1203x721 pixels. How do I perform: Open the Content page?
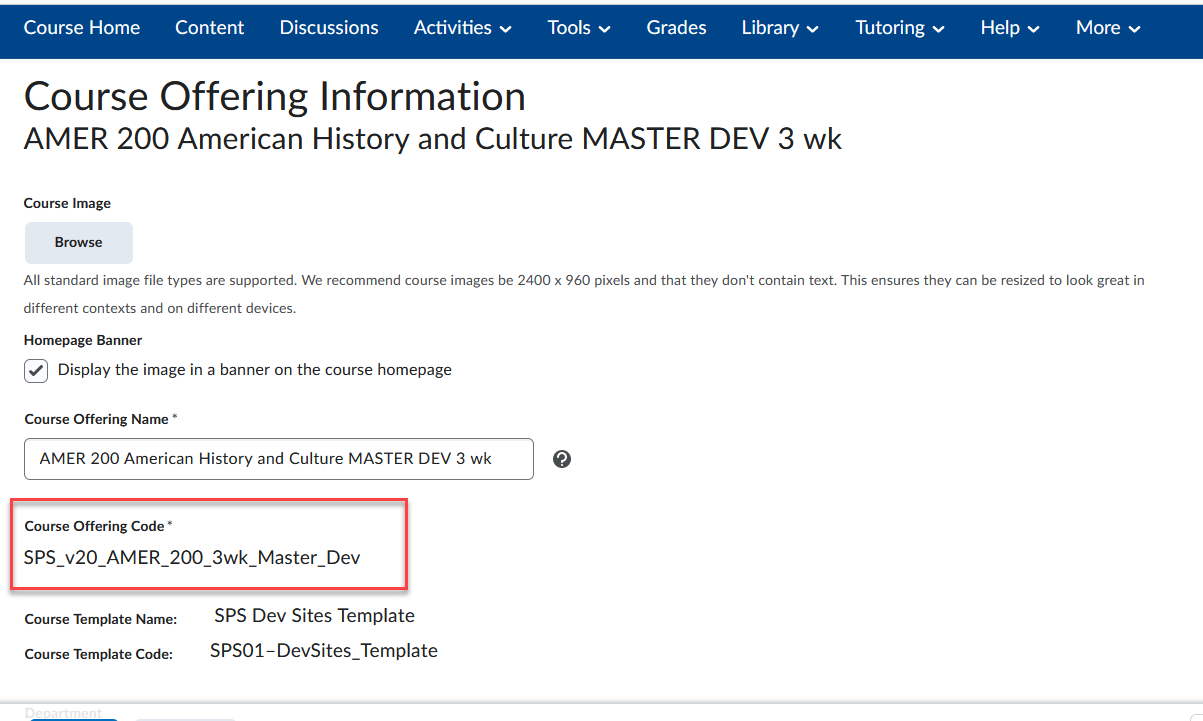coord(209,28)
